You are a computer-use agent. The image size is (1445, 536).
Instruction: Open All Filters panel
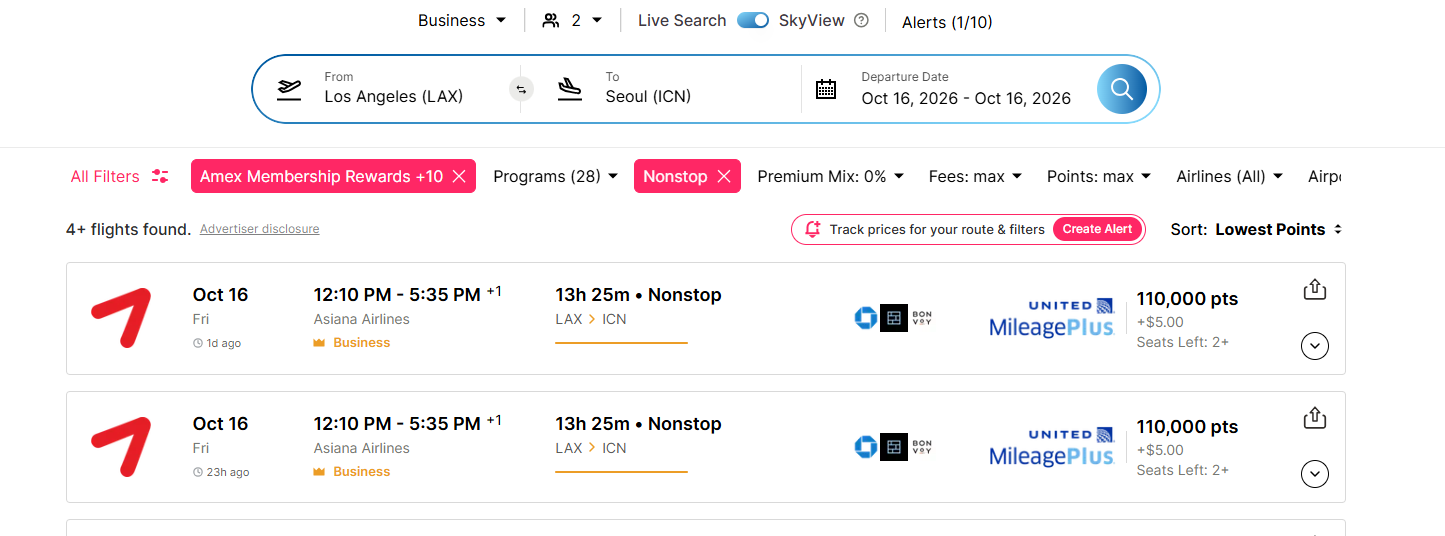coord(119,176)
